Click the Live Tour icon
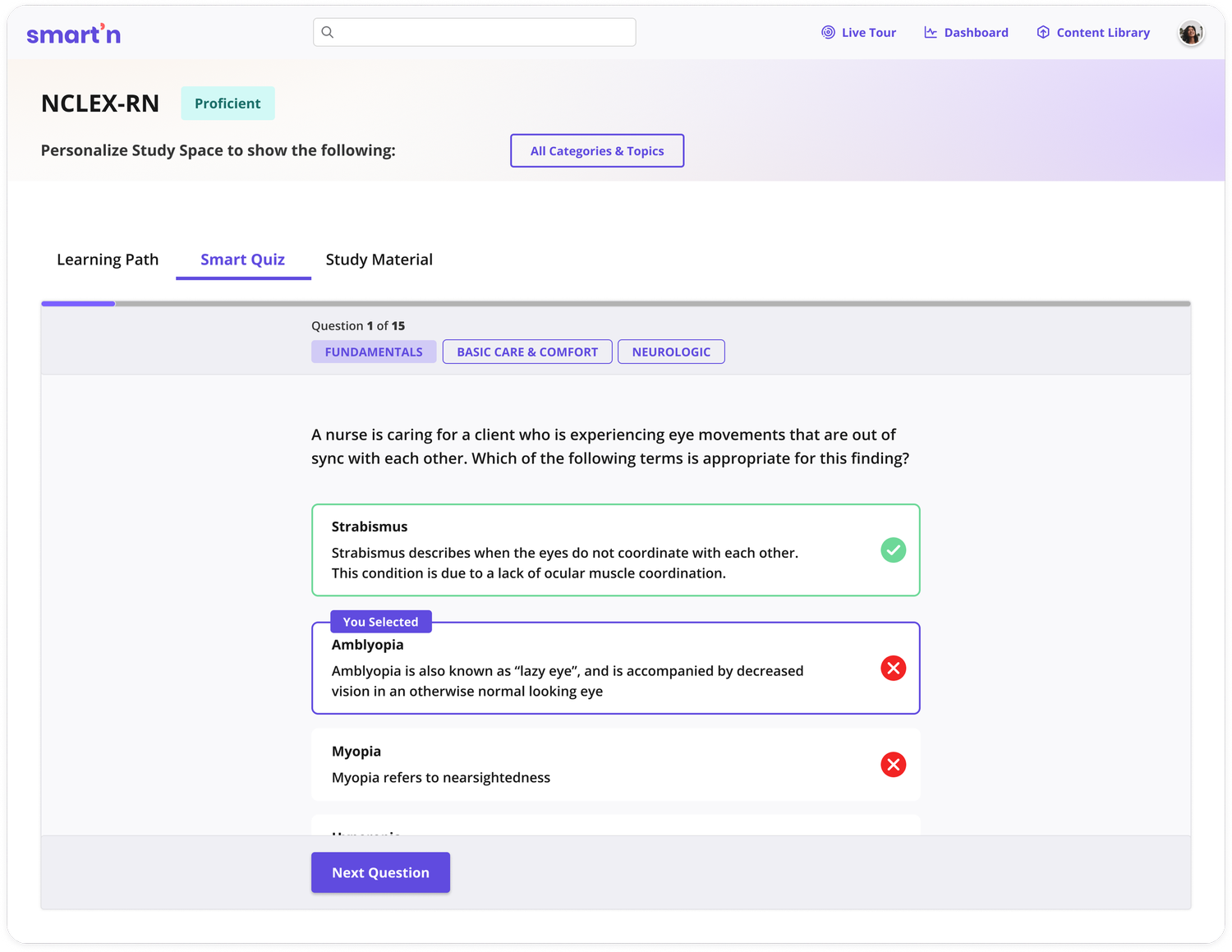1232x952 pixels. coord(828,32)
